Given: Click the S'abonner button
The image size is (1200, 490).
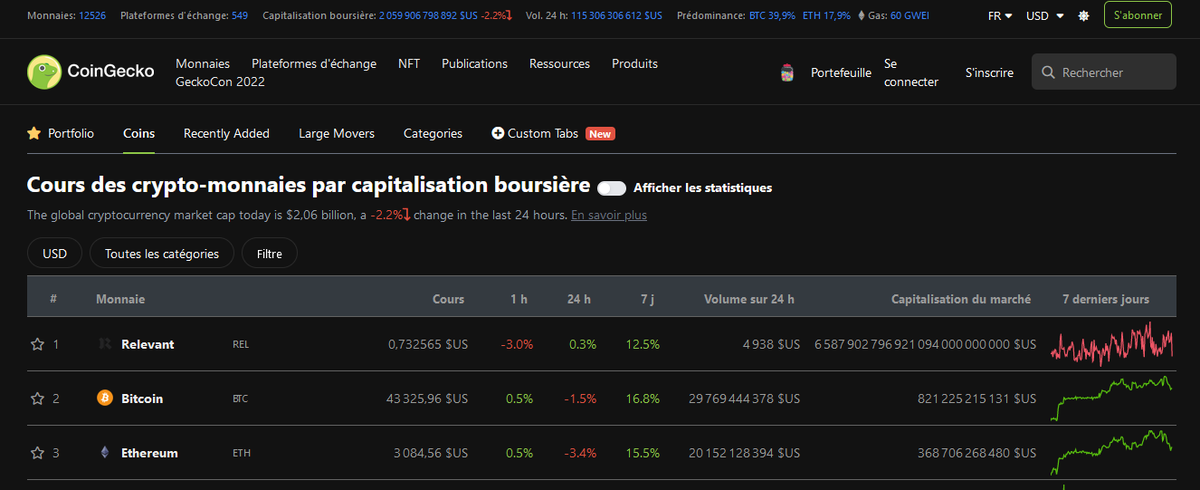Looking at the screenshot, I should (x=1138, y=16).
